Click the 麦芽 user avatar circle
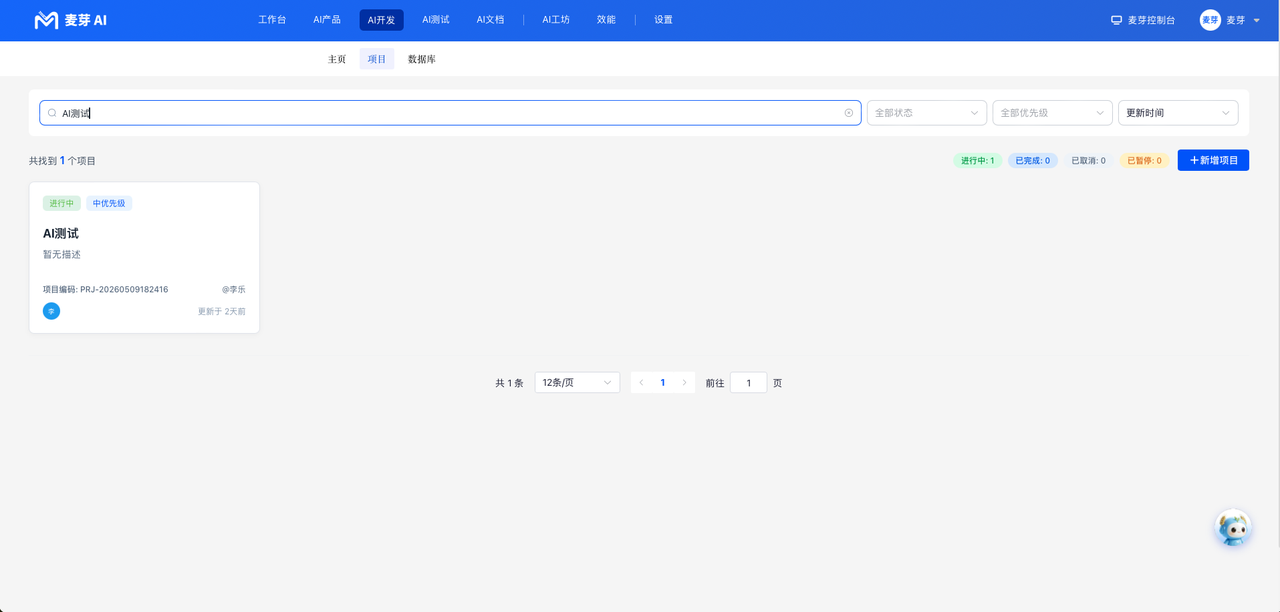 tap(1210, 20)
